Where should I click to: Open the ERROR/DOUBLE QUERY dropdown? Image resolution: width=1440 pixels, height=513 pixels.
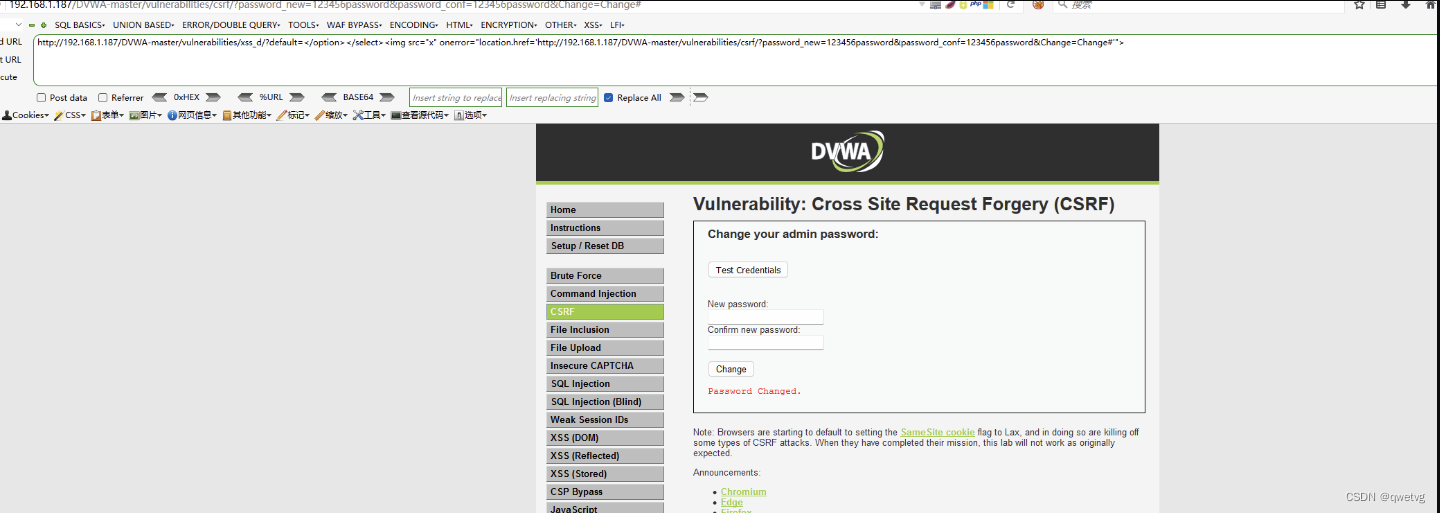coord(231,25)
